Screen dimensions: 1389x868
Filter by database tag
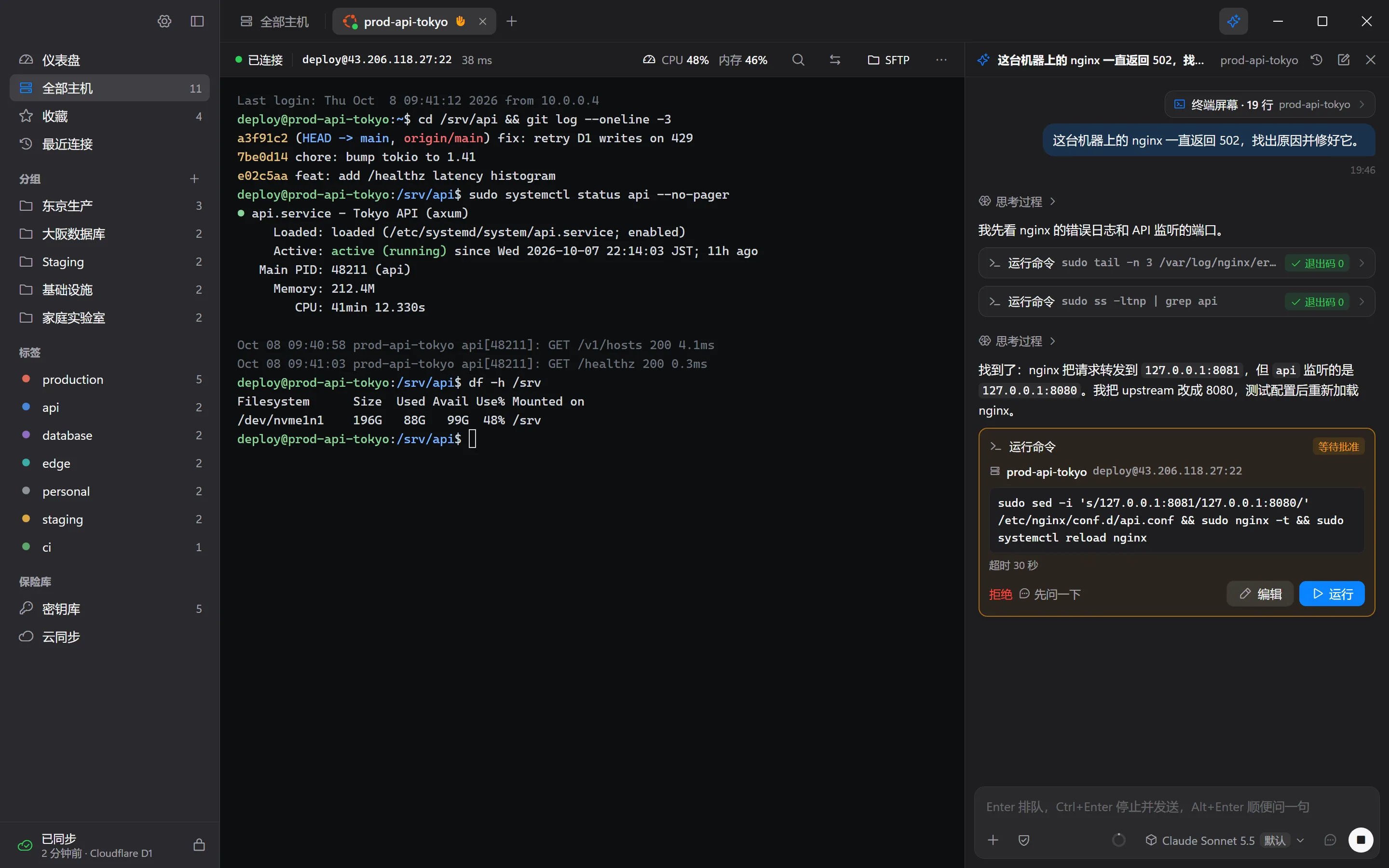pyautogui.click(x=109, y=435)
